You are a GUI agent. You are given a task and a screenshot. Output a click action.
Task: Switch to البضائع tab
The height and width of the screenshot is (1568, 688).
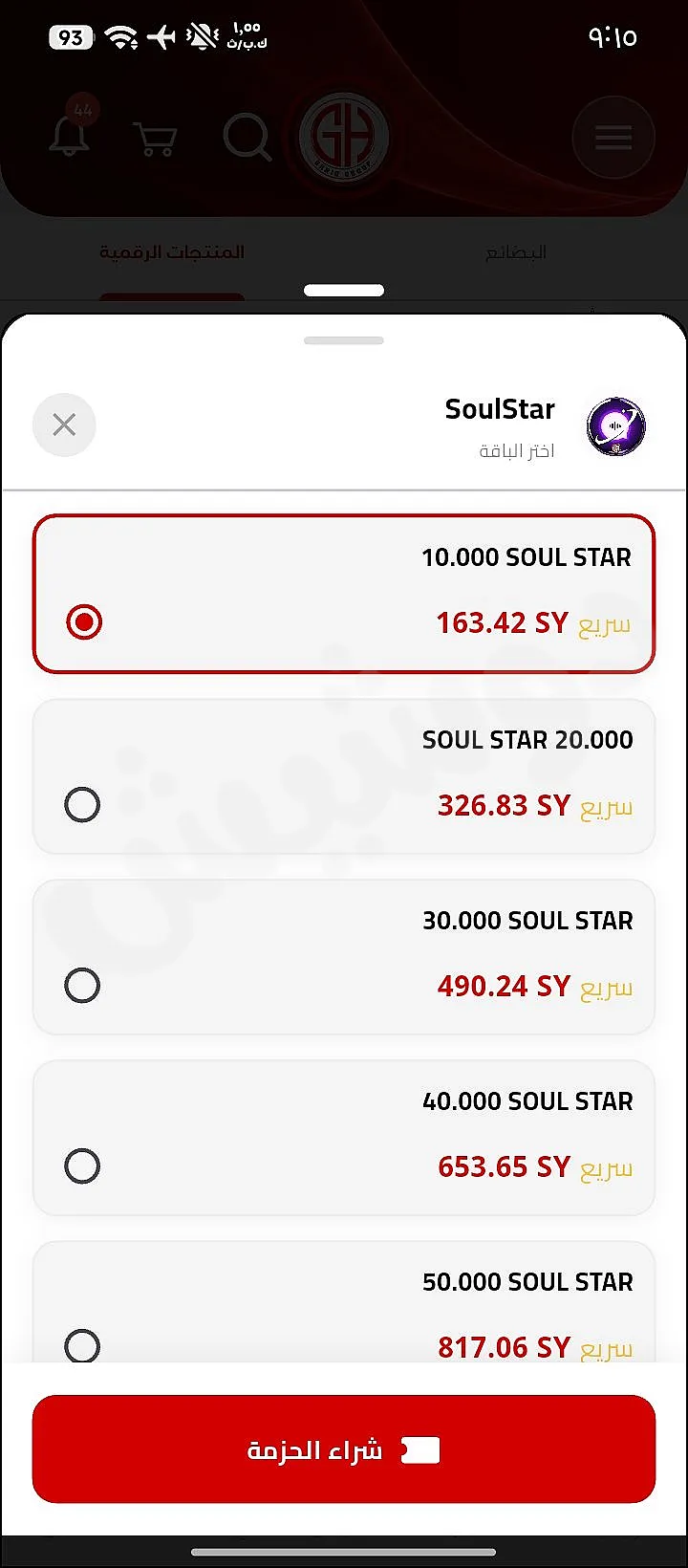point(516,252)
